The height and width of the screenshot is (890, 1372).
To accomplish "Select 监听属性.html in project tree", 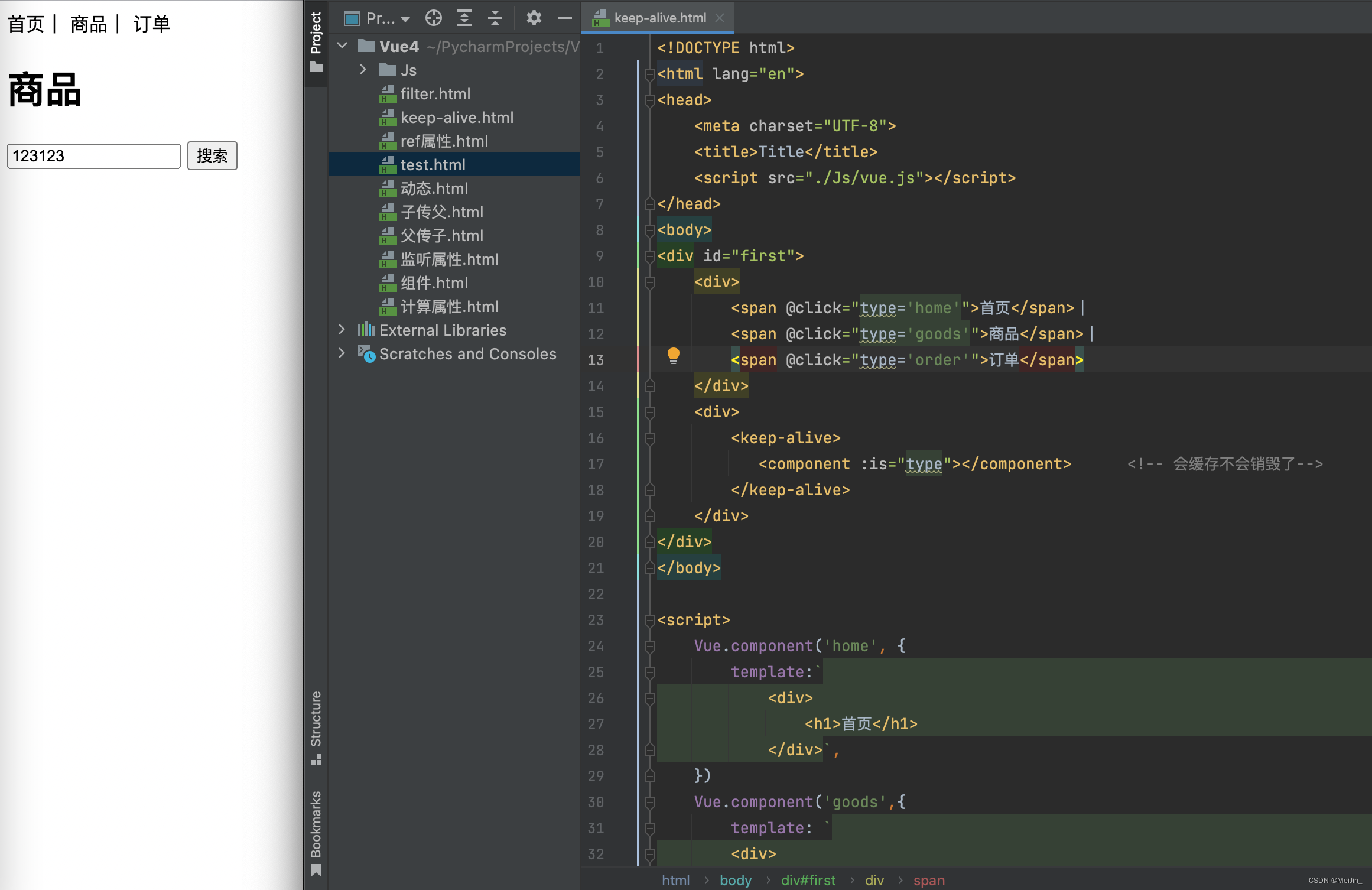I will pyautogui.click(x=450, y=259).
